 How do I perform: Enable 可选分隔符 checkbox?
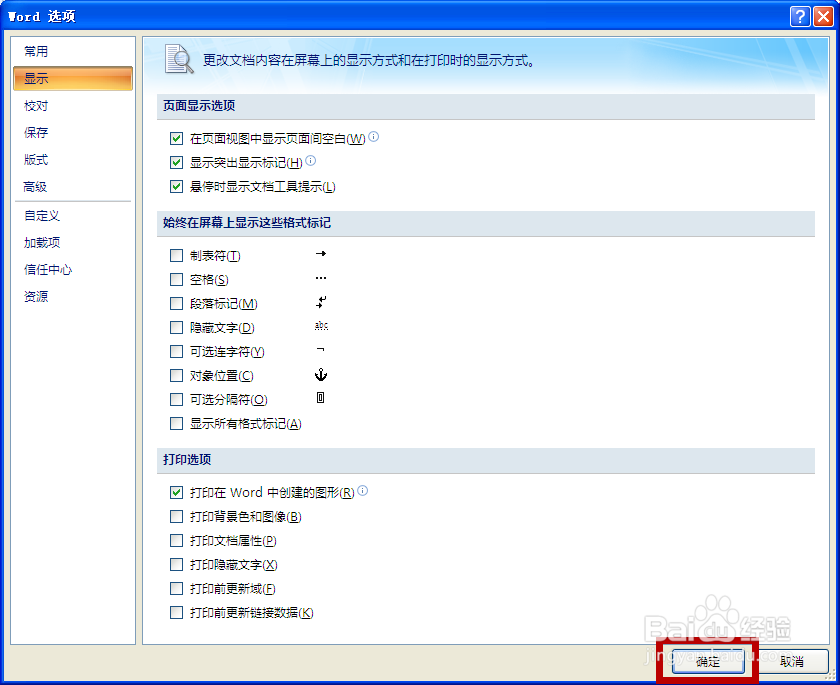(176, 400)
